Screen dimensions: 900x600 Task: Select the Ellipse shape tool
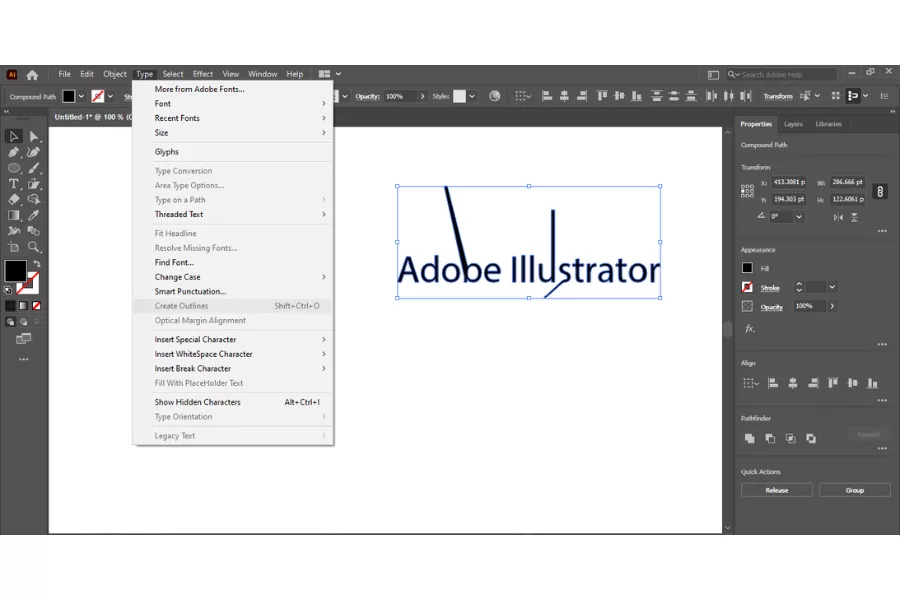coord(14,168)
